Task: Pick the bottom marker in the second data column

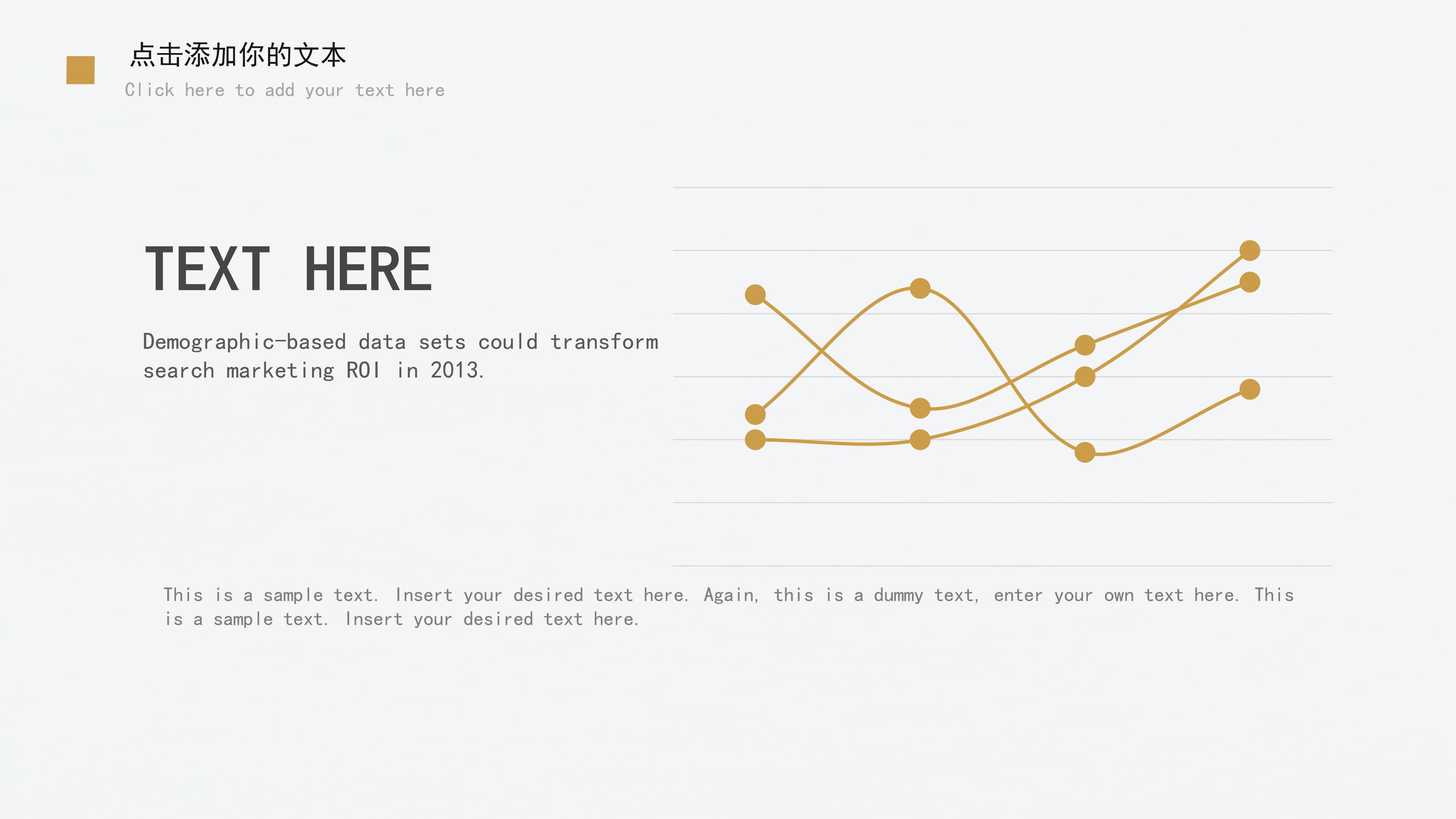Action: [920, 440]
